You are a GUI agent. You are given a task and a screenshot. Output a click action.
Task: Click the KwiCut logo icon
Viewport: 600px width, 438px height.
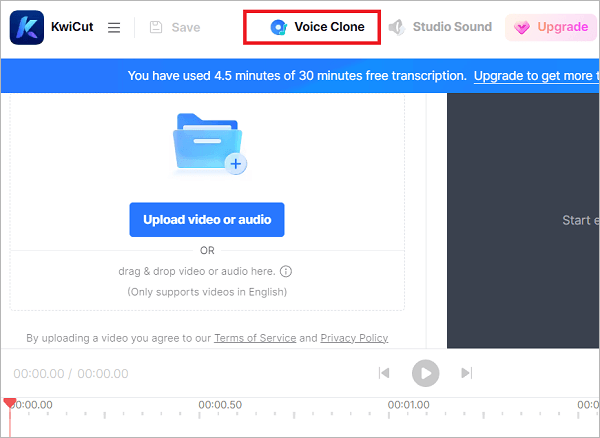point(27,27)
